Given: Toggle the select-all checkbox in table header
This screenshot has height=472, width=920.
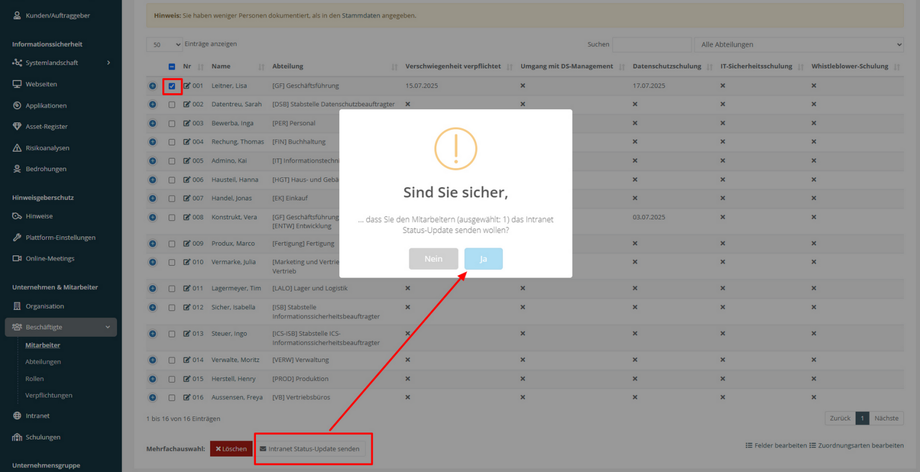Looking at the screenshot, I should click(172, 67).
